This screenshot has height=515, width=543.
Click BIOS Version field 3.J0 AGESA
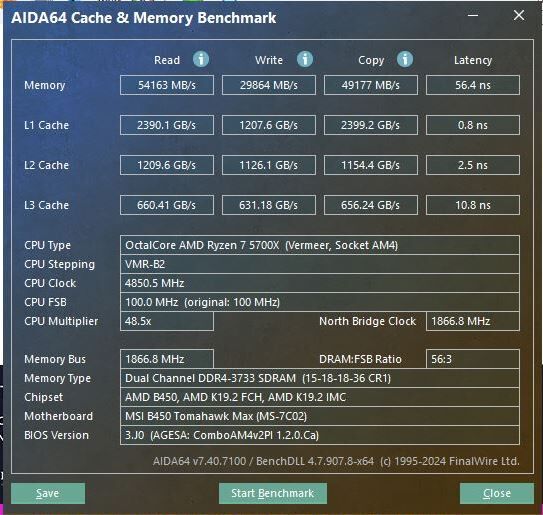tap(320, 435)
